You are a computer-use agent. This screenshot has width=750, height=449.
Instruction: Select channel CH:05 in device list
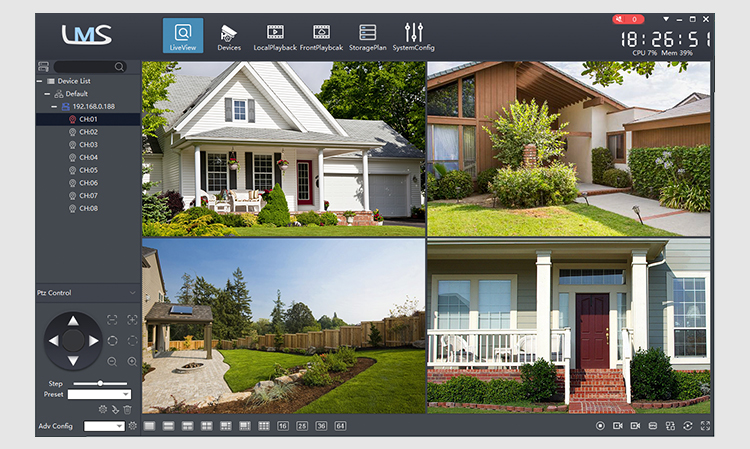[88, 170]
